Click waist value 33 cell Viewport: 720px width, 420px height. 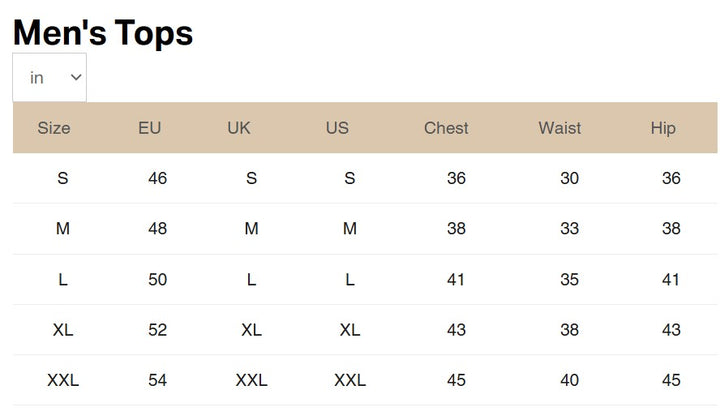[570, 229]
